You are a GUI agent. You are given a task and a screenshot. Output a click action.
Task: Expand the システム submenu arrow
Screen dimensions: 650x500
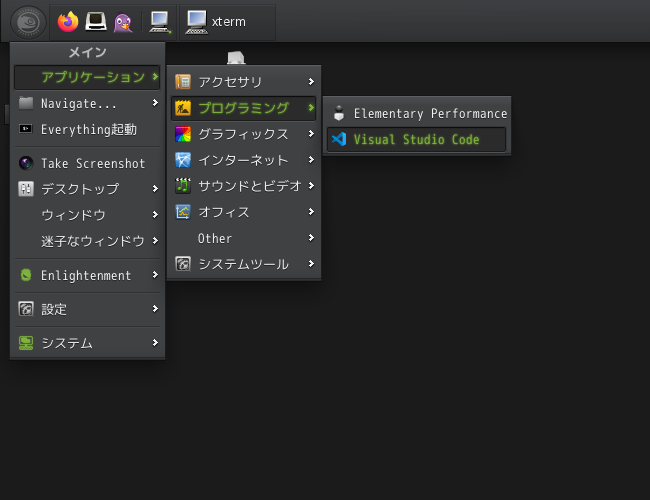(x=155, y=342)
